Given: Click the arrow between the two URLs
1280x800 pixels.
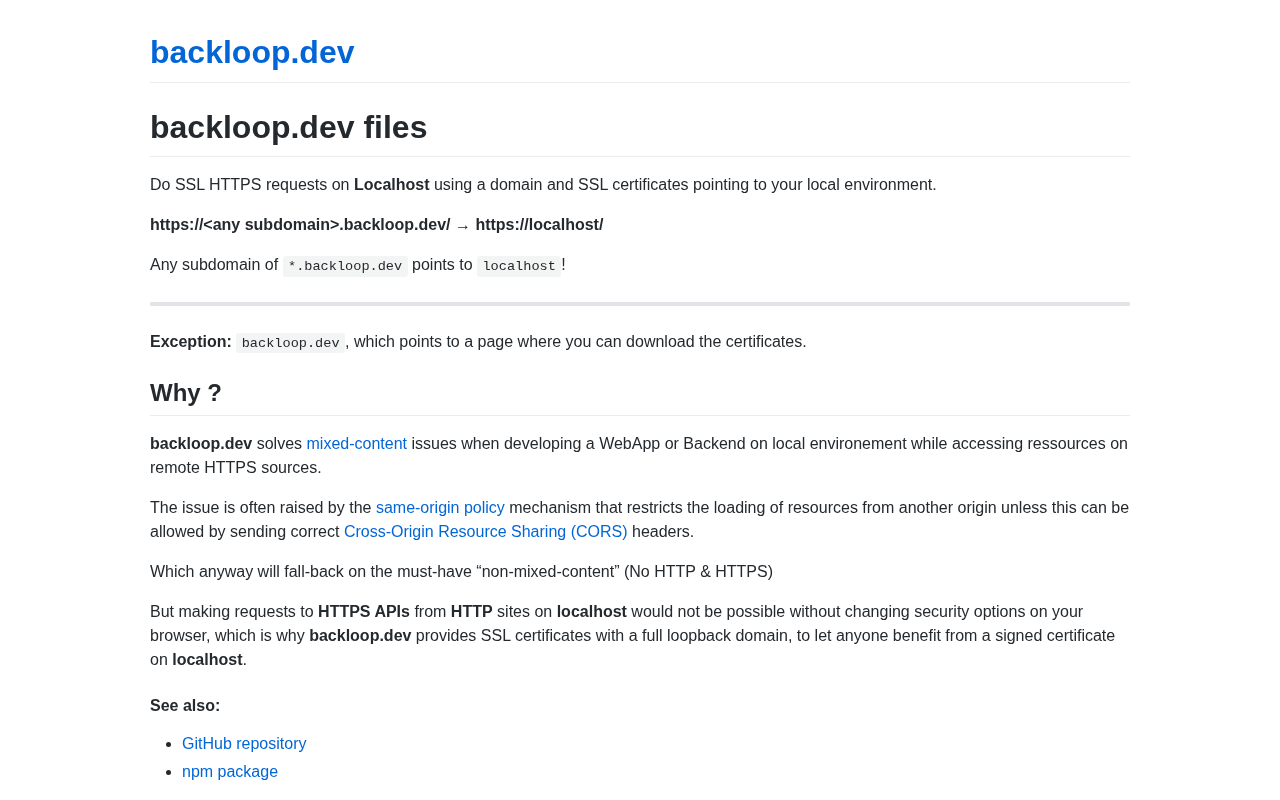Looking at the screenshot, I should tap(463, 226).
